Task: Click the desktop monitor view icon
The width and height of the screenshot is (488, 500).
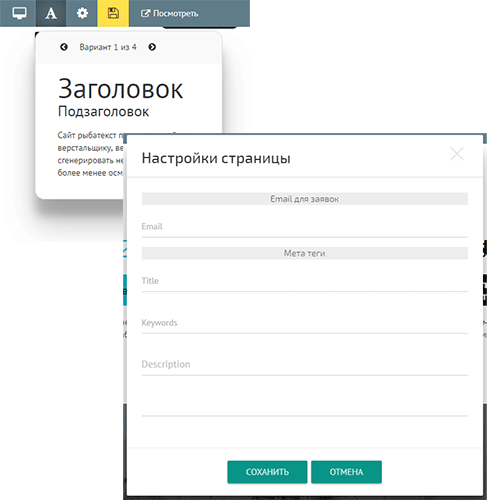Action: [x=19, y=13]
